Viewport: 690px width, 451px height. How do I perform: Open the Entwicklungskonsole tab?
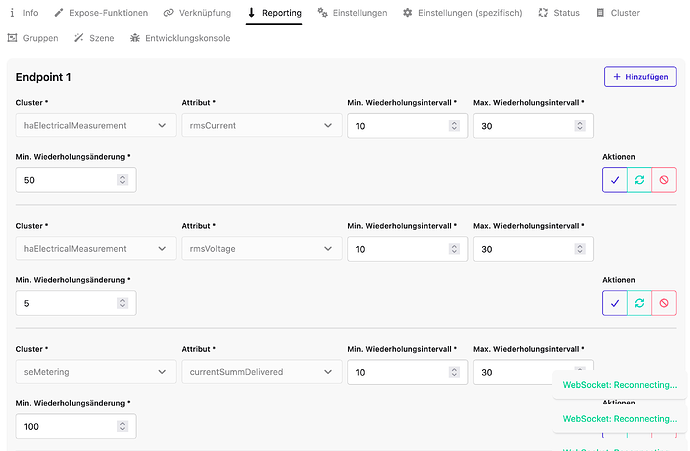(x=180, y=38)
